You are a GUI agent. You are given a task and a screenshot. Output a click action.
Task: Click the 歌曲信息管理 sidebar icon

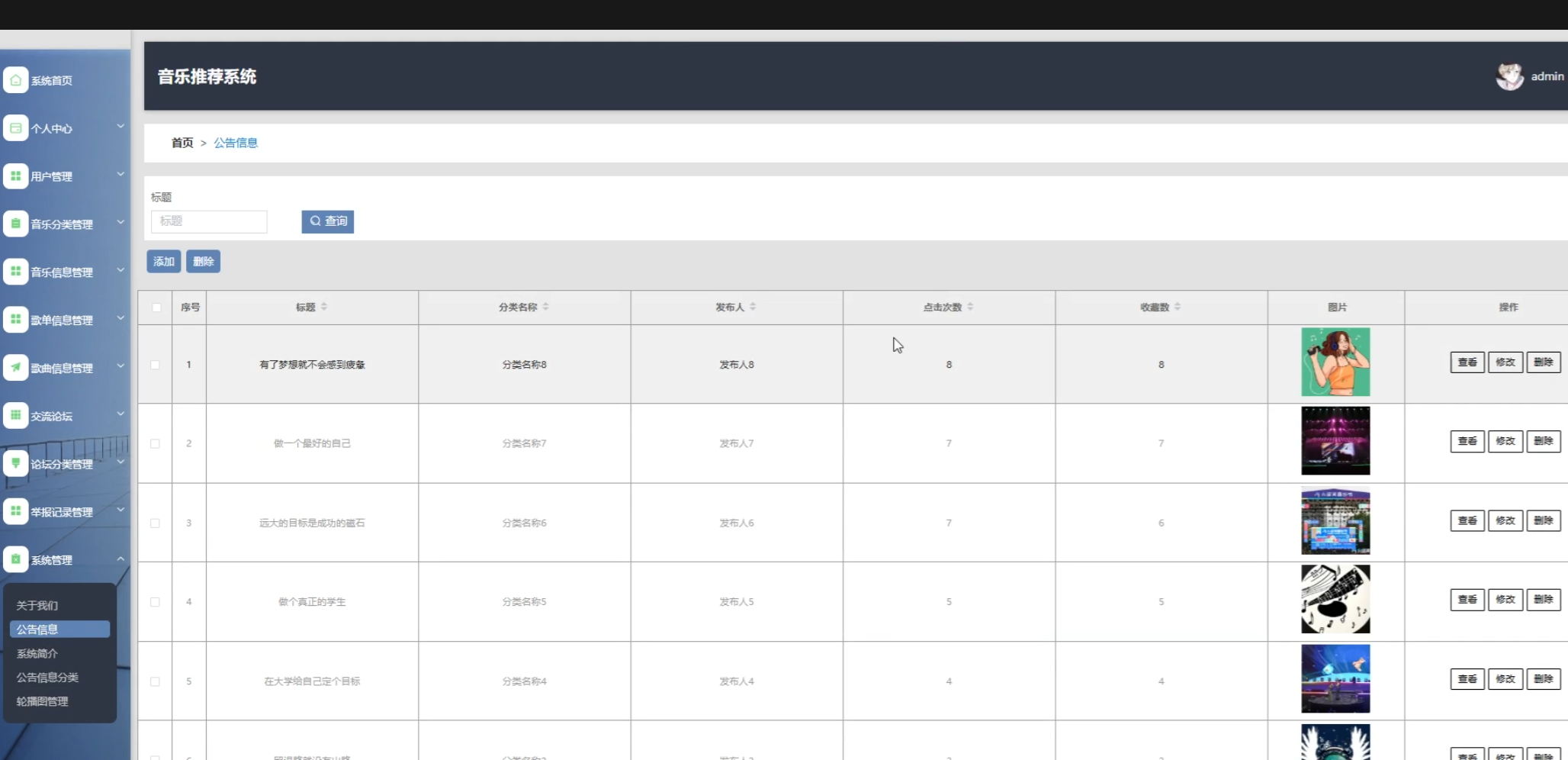(15, 368)
